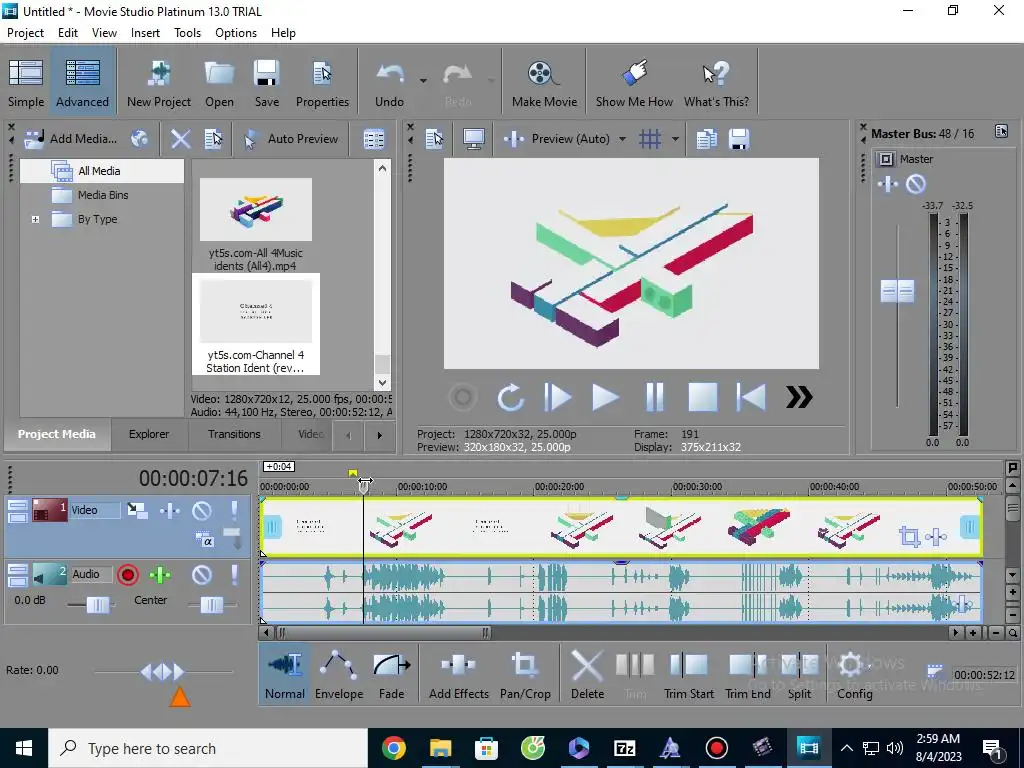Image resolution: width=1024 pixels, height=768 pixels.
Task: Click the Play button in preview
Action: coord(605,397)
